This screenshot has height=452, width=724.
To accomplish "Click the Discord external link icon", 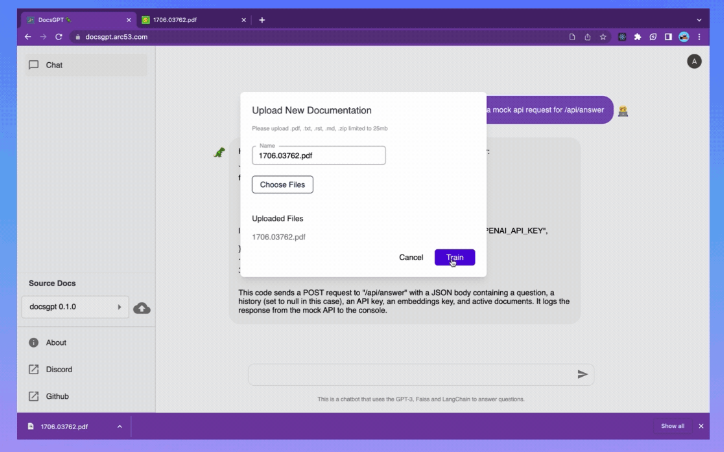I will pyautogui.click(x=34, y=369).
